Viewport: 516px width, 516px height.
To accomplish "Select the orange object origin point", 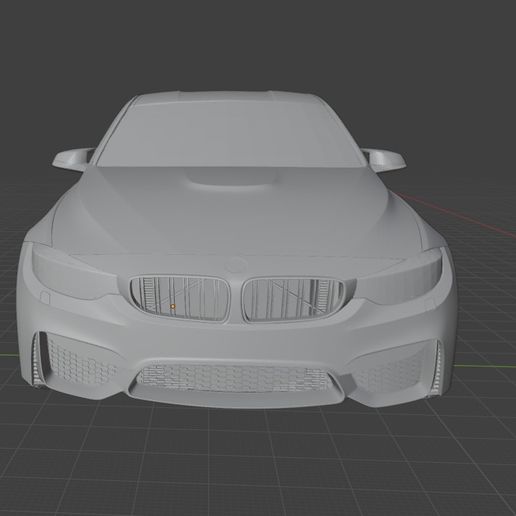I will point(173,306).
